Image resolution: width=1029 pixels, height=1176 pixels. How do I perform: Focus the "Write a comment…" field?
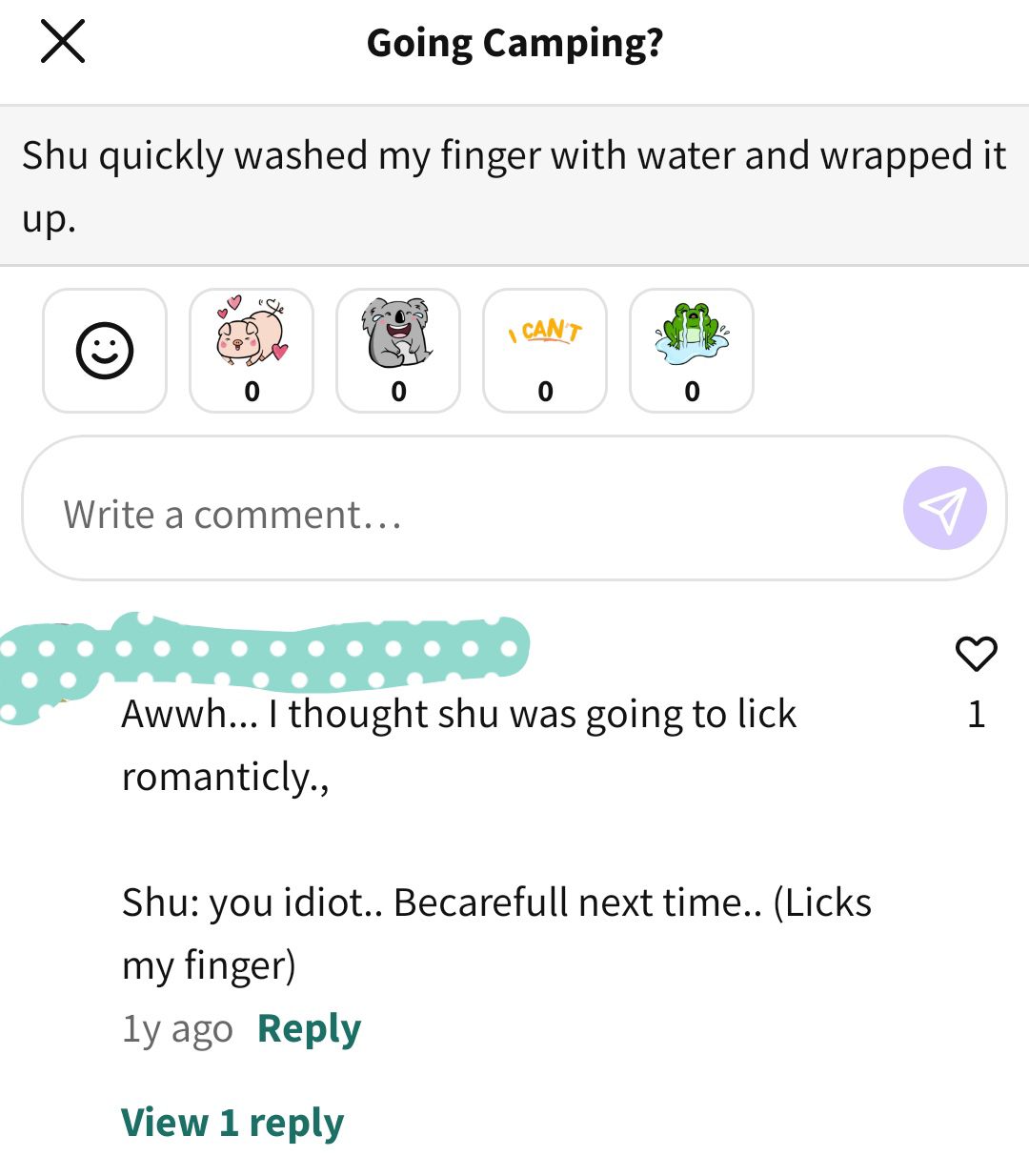point(514,508)
